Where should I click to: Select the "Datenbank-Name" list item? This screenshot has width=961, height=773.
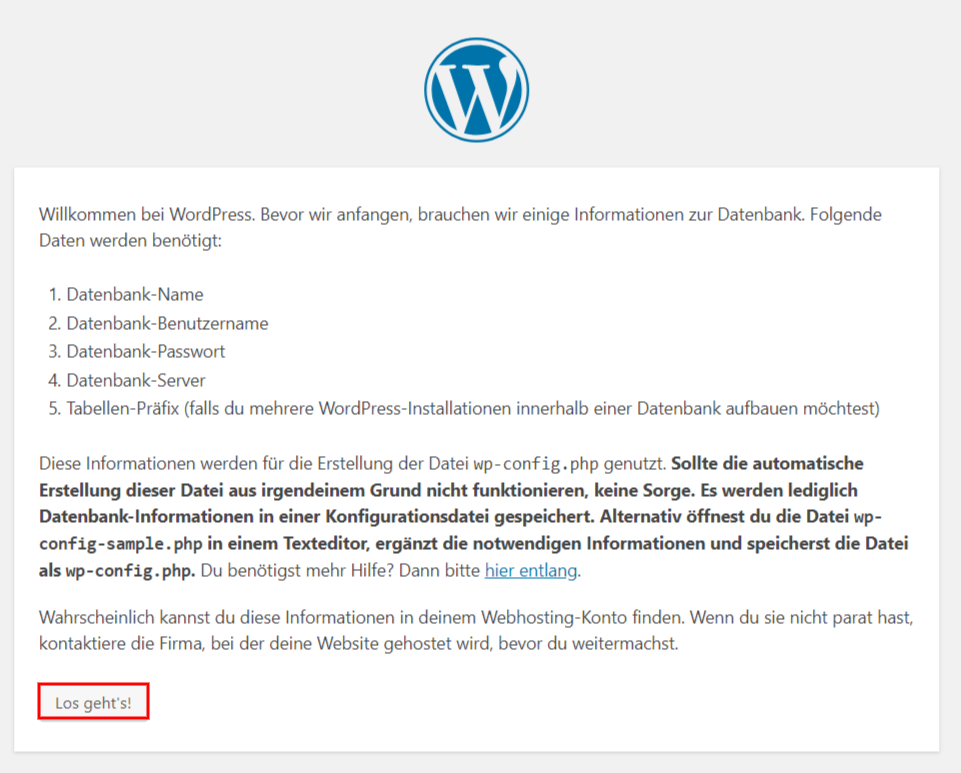pyautogui.click(x=134, y=295)
